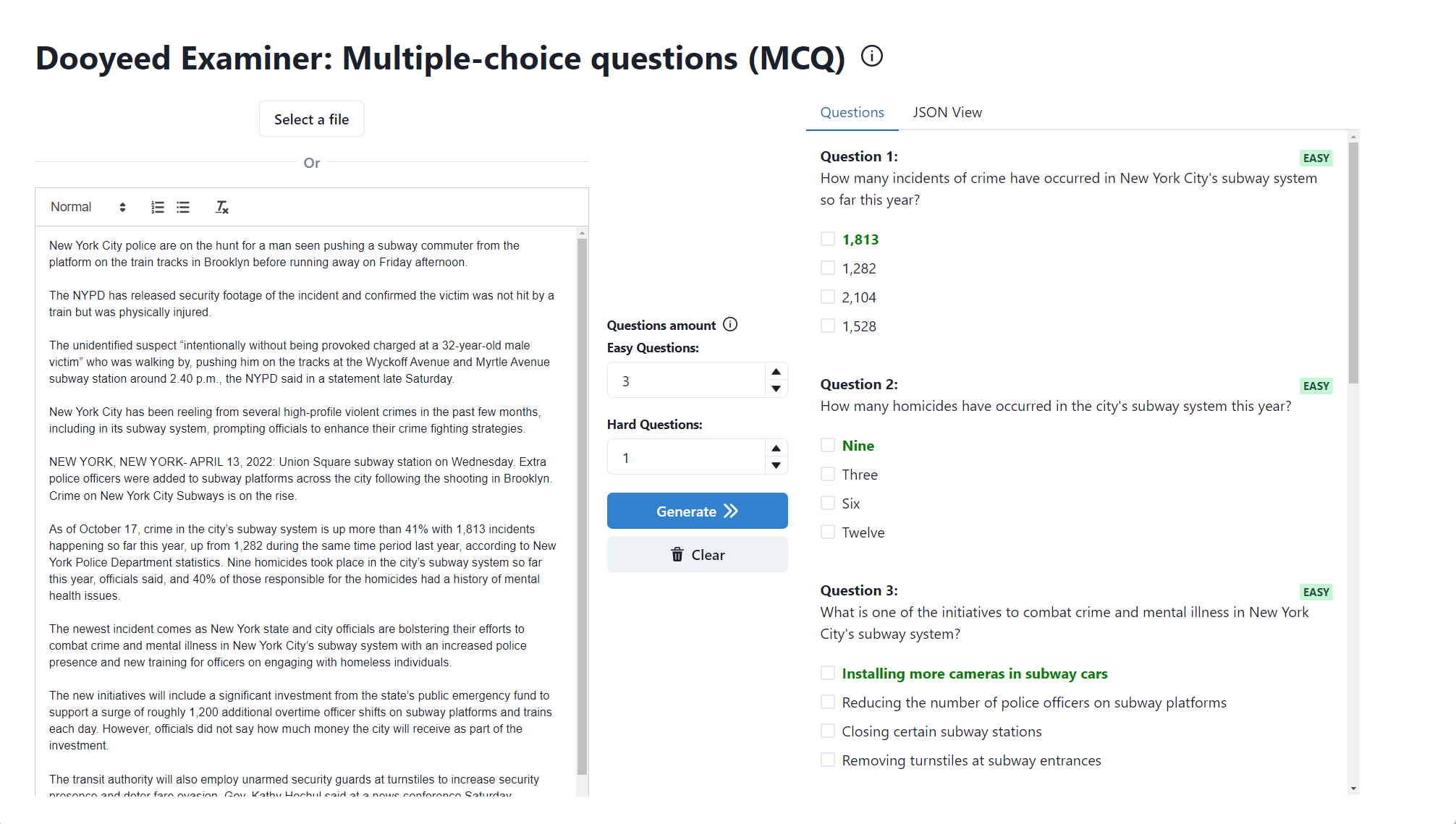Image resolution: width=1456 pixels, height=824 pixels.
Task: Open the Questions tab
Action: tap(852, 112)
